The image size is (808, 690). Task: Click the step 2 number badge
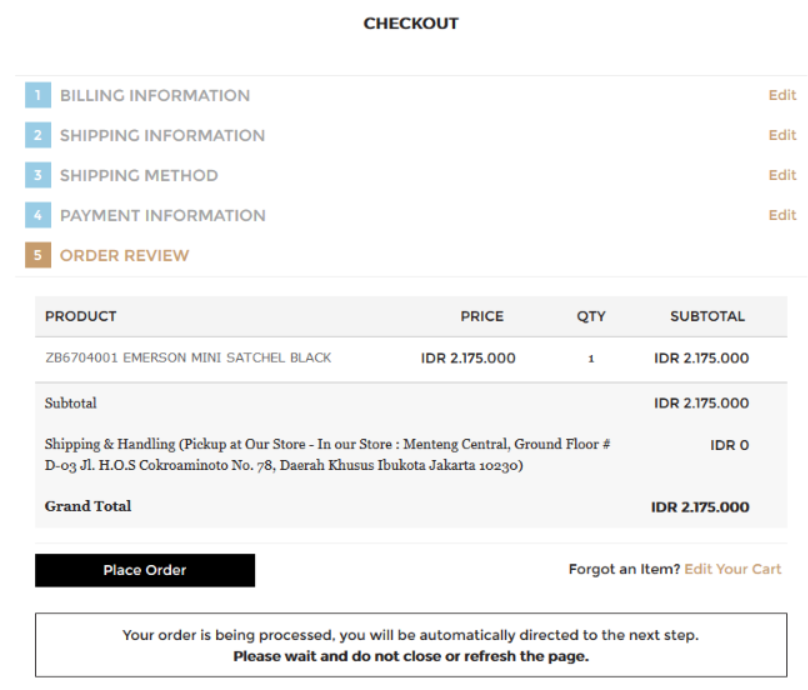tap(38, 135)
